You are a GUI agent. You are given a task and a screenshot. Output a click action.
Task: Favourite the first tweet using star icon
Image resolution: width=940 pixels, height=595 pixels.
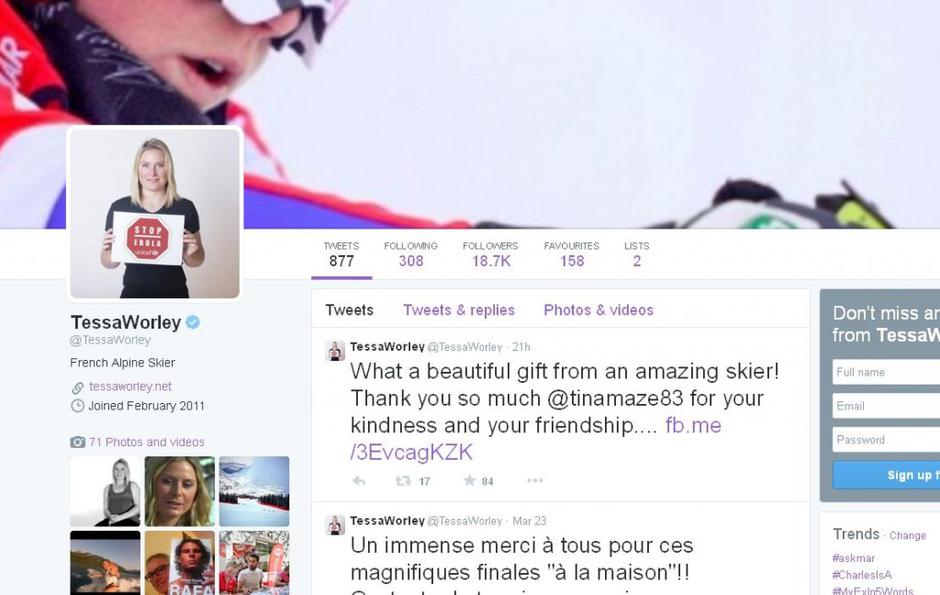click(x=470, y=481)
